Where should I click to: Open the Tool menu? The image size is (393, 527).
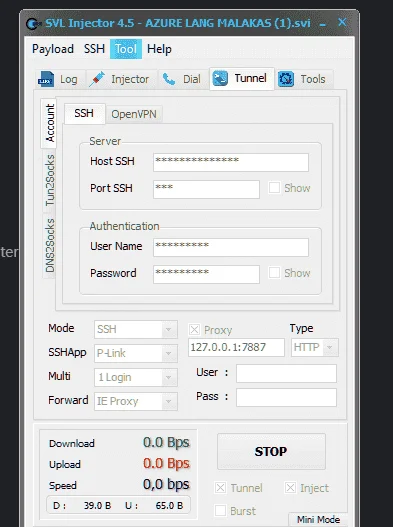pyautogui.click(x=126, y=49)
